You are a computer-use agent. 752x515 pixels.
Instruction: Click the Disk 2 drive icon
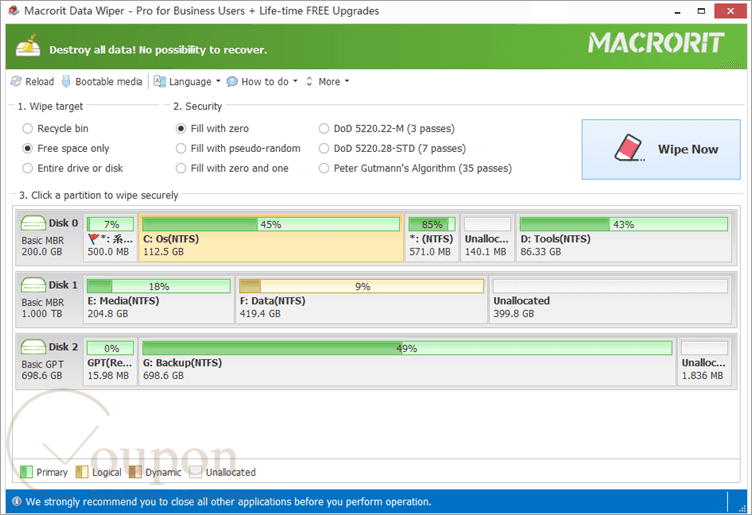tap(33, 347)
